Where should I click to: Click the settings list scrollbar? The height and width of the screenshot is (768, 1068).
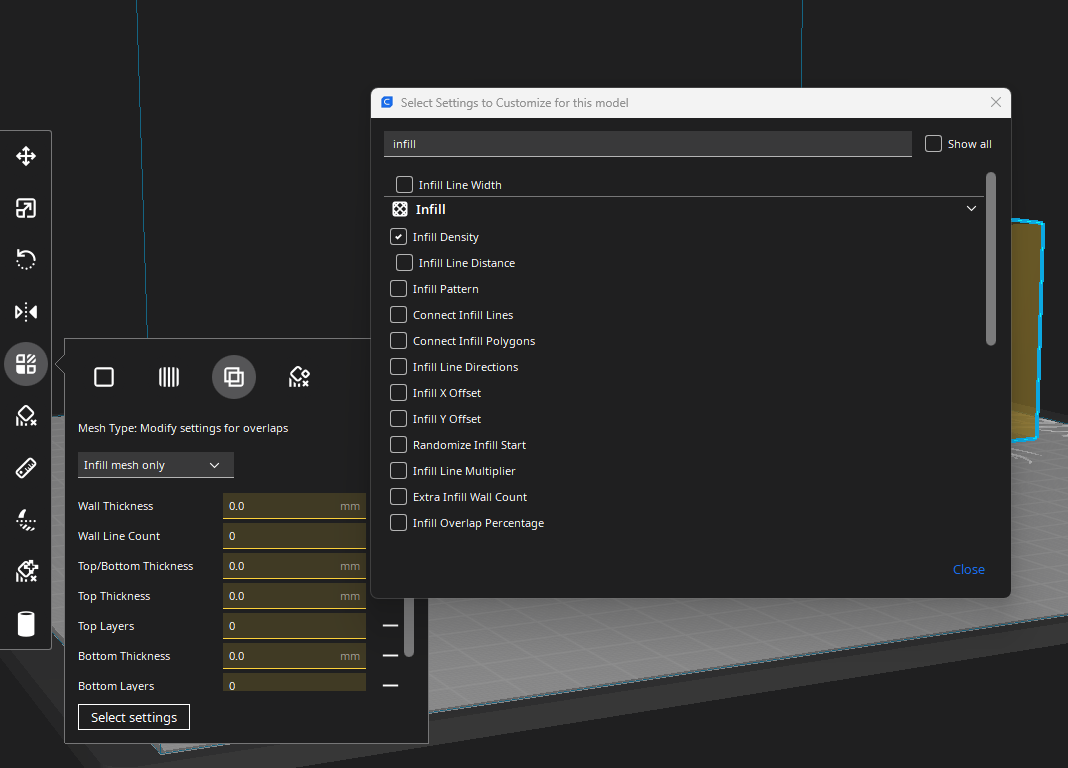(x=991, y=259)
